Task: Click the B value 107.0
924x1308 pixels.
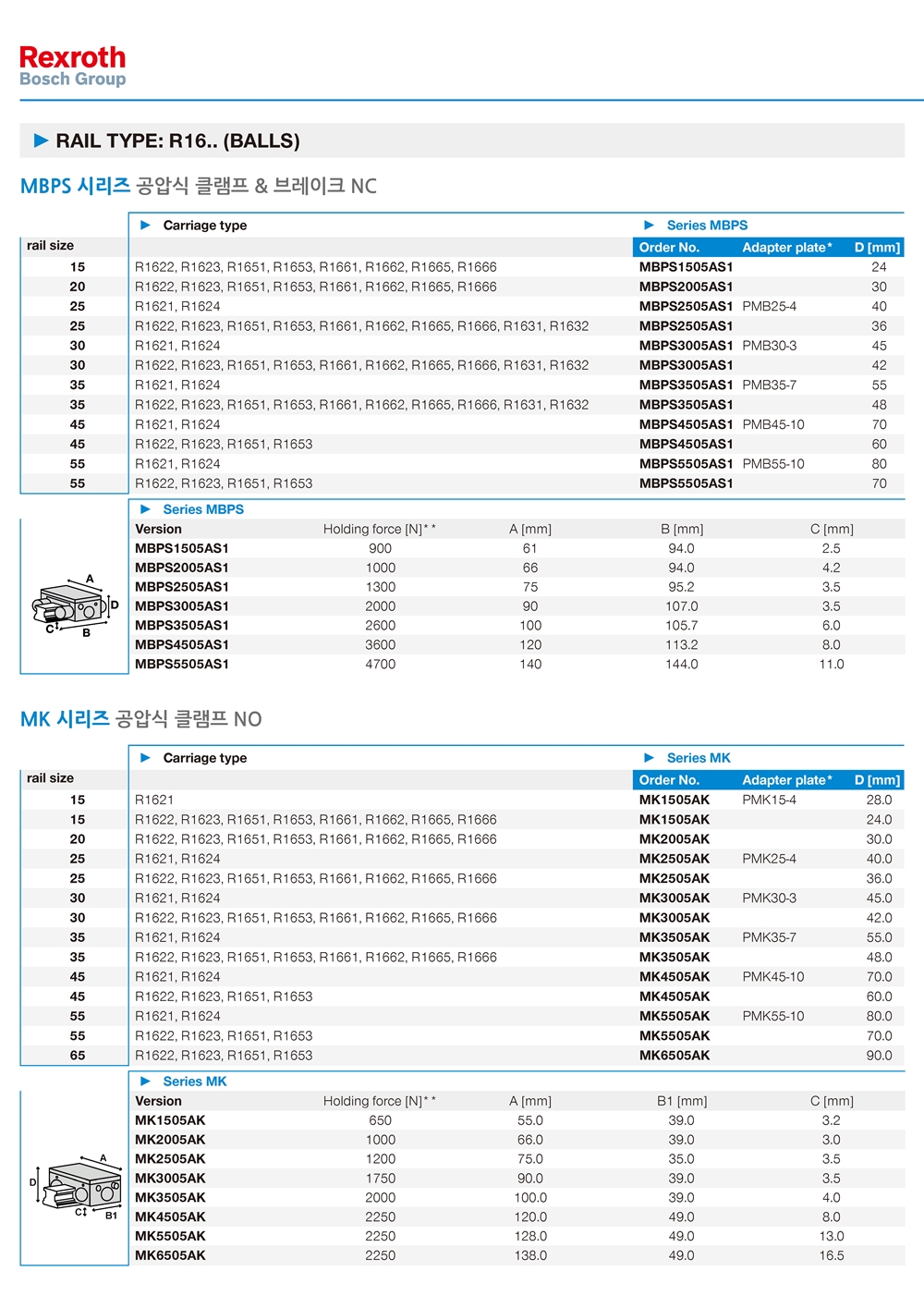Action: [682, 606]
